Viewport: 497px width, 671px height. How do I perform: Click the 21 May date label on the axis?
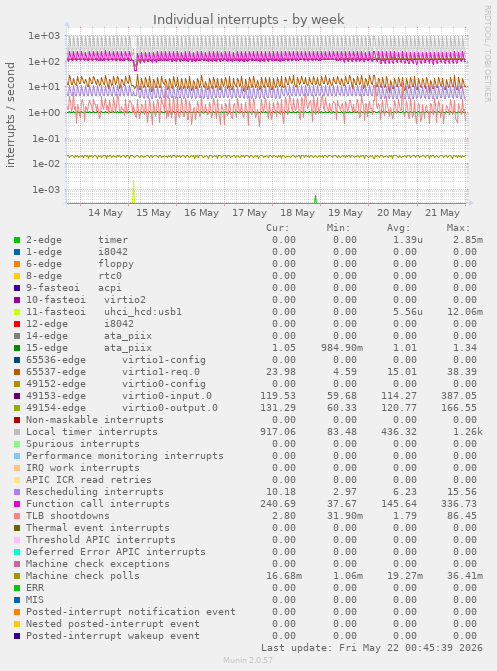(x=442, y=213)
